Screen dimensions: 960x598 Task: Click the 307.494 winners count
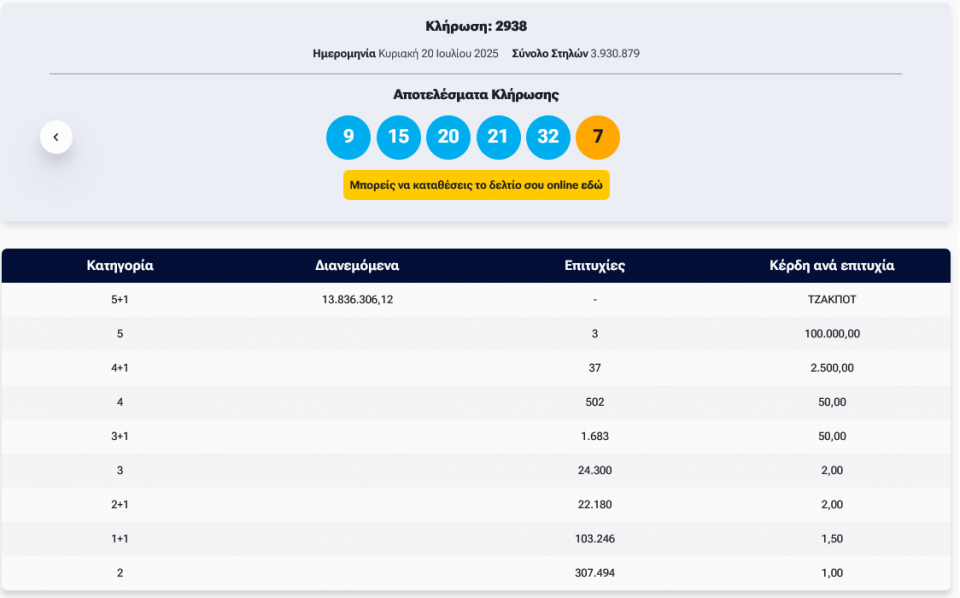594,573
